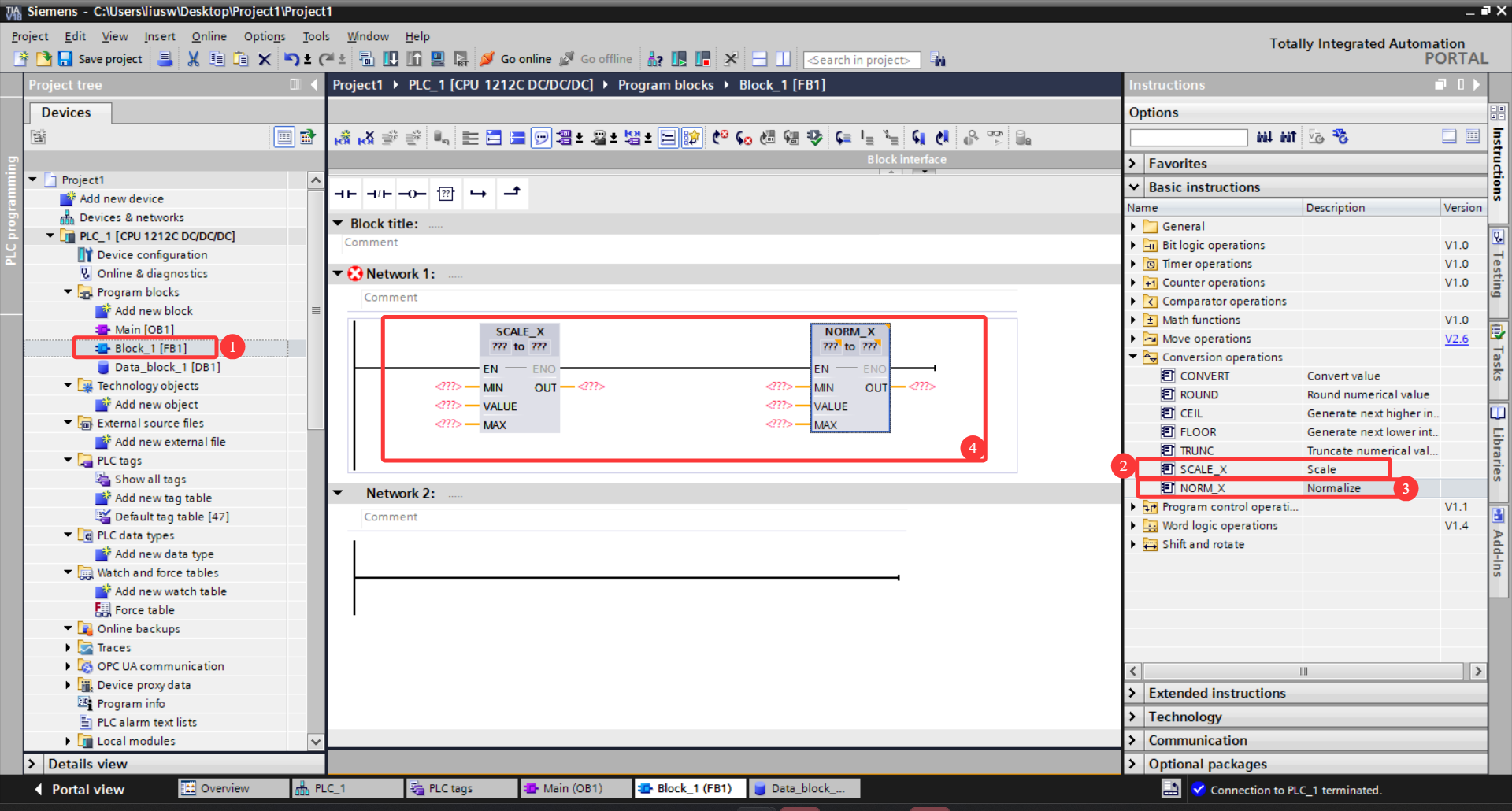The image size is (1512, 811).
Task: Expand the Traces folder
Action: click(x=69, y=647)
